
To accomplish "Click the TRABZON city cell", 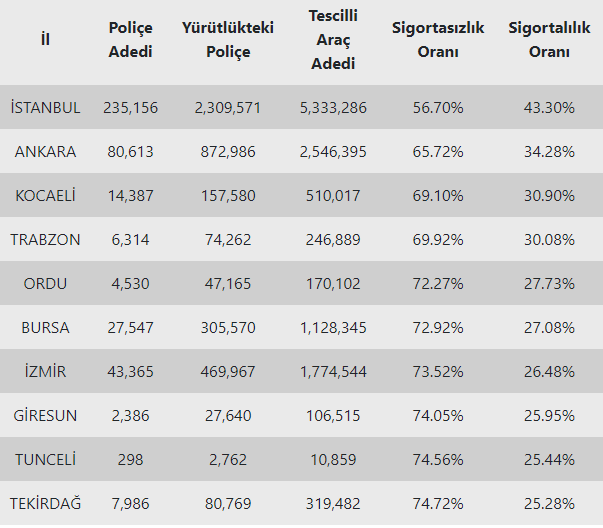I will tap(46, 239).
